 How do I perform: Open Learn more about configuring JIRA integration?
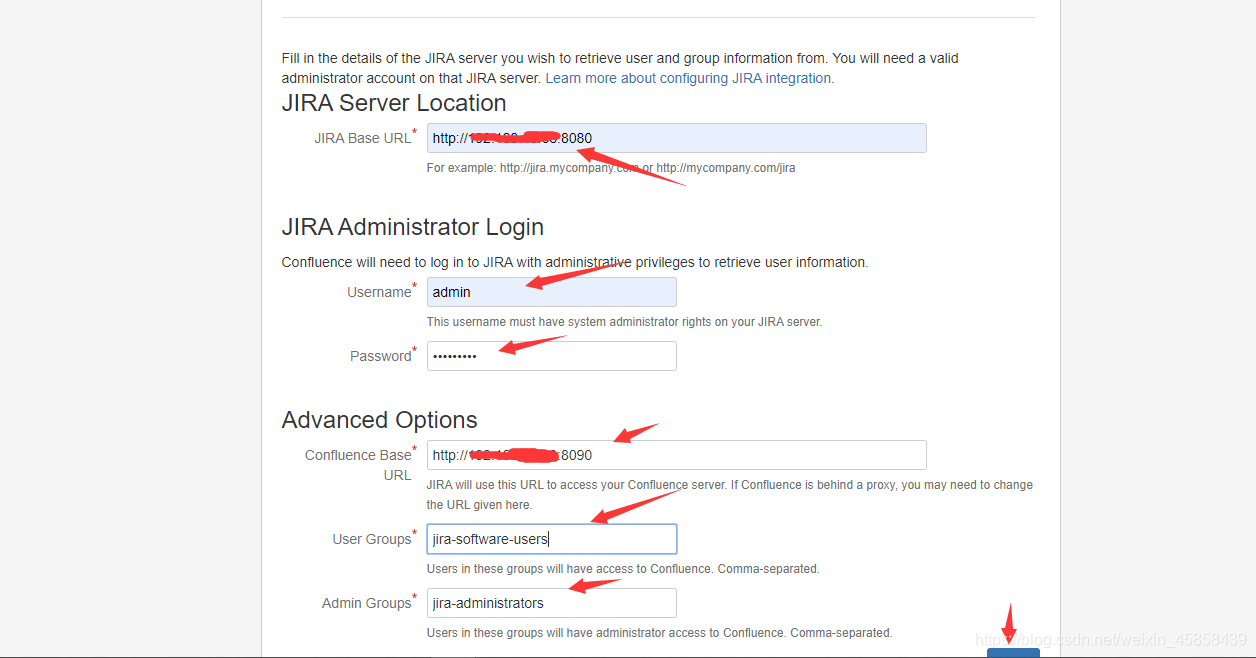[x=688, y=78]
